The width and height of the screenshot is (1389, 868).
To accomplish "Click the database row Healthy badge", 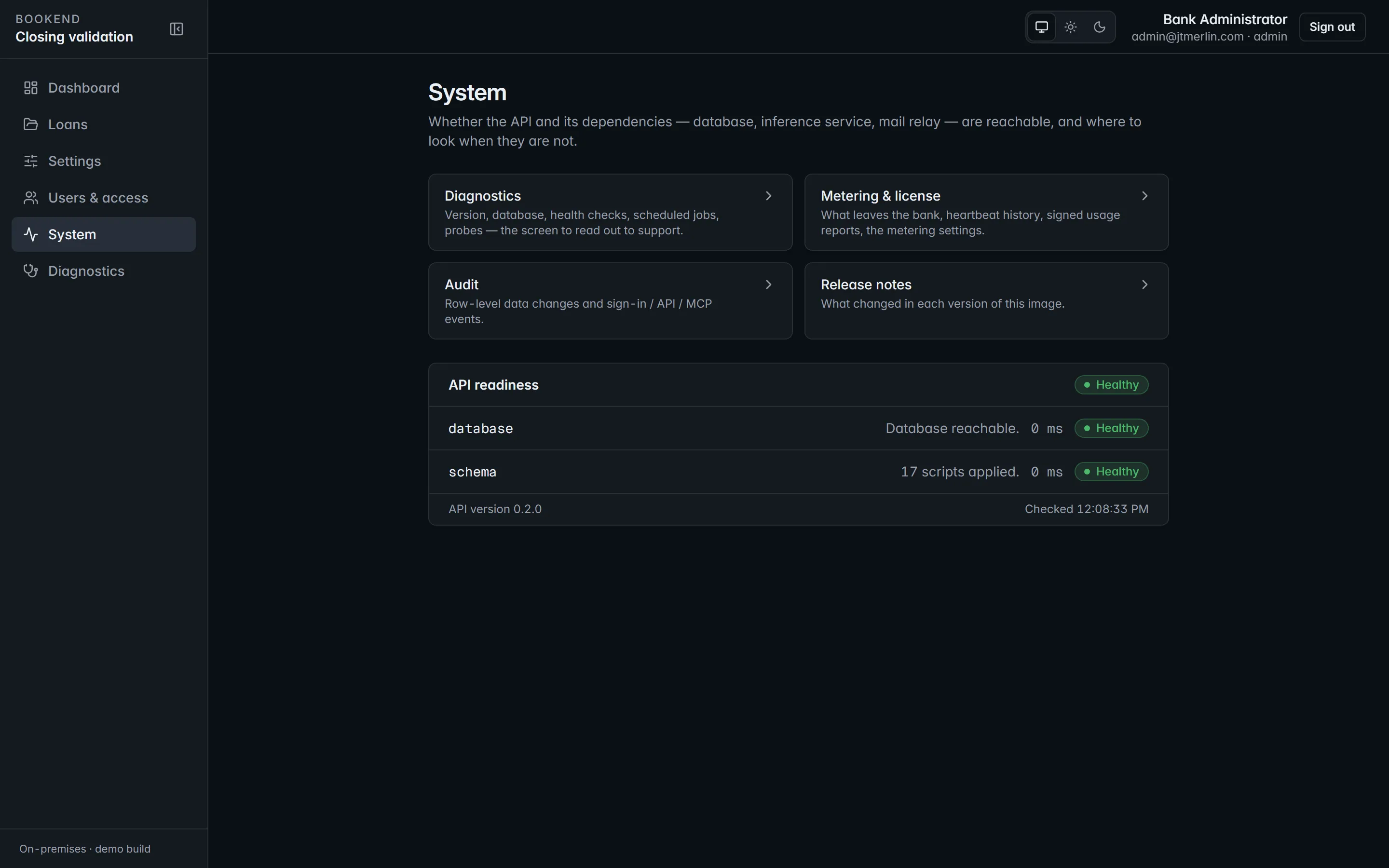I will point(1111,428).
